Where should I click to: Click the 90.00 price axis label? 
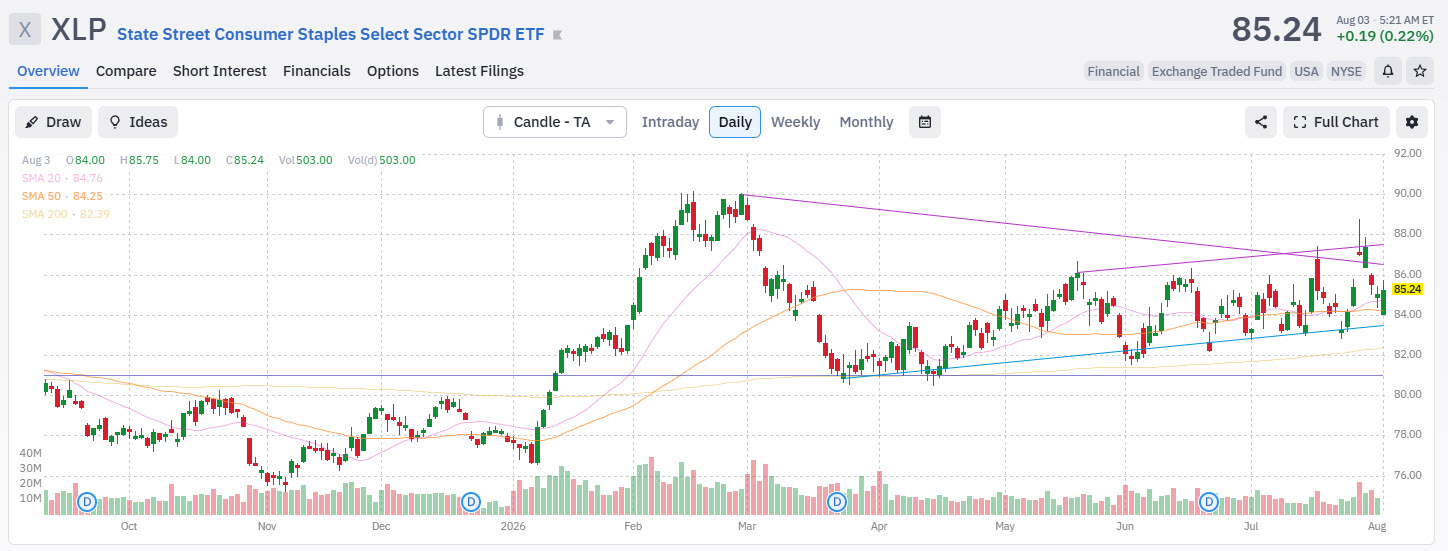[1408, 193]
